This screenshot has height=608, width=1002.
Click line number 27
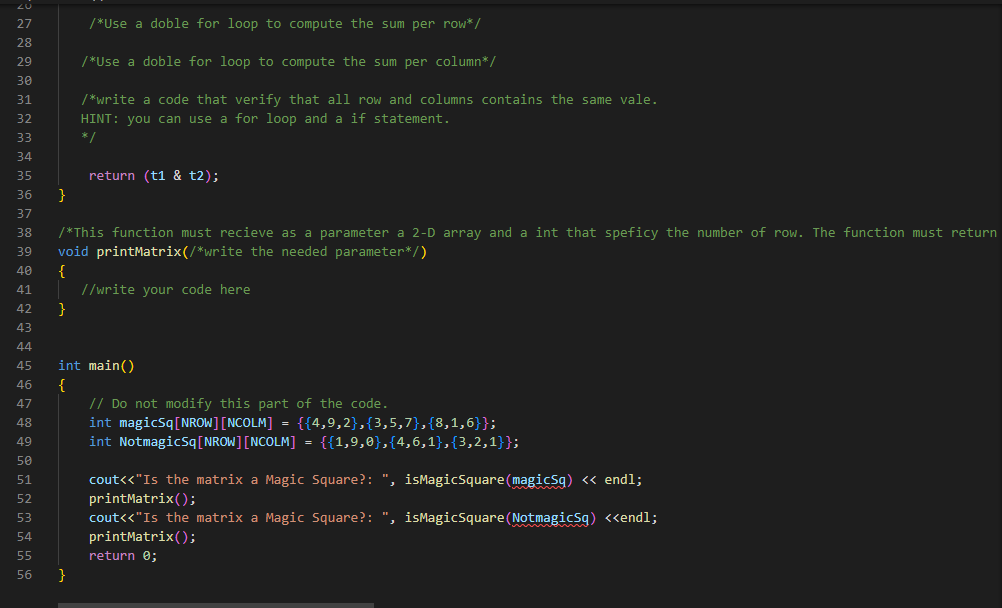point(24,23)
